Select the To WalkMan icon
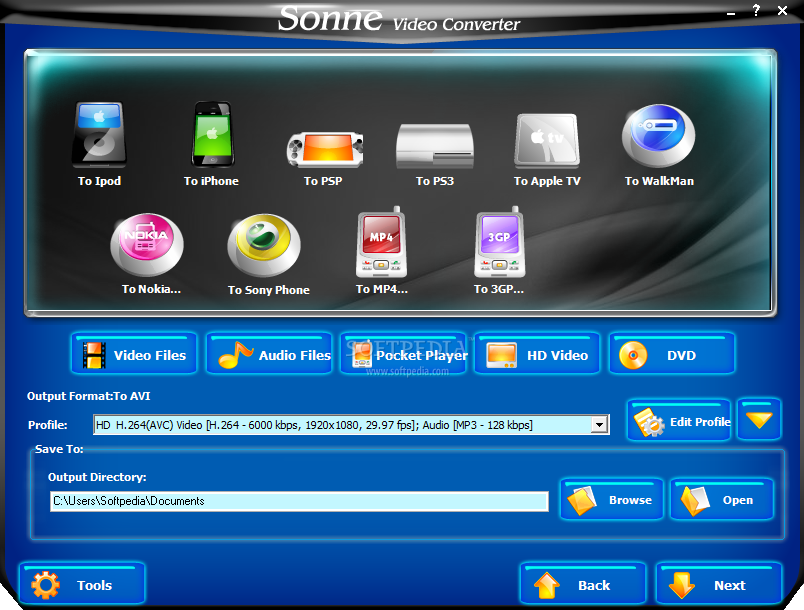This screenshot has width=804, height=610. (x=658, y=136)
